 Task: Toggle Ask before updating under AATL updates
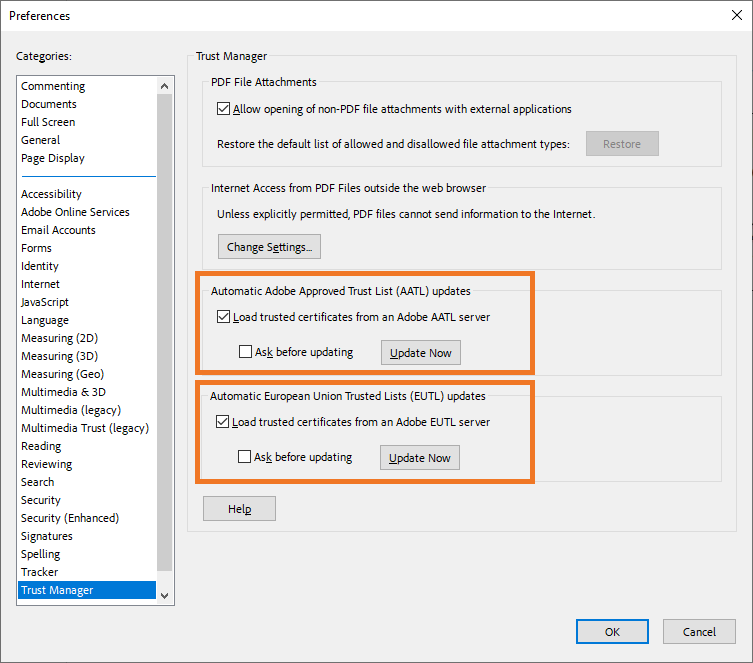pos(245,352)
